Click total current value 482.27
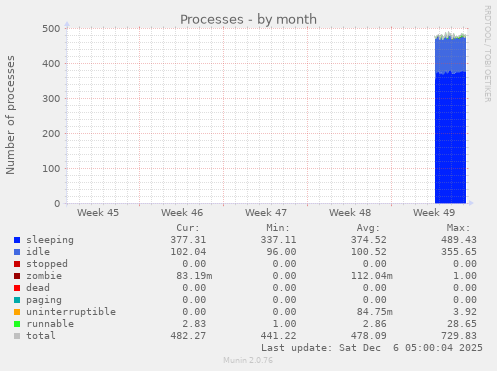 188,336
